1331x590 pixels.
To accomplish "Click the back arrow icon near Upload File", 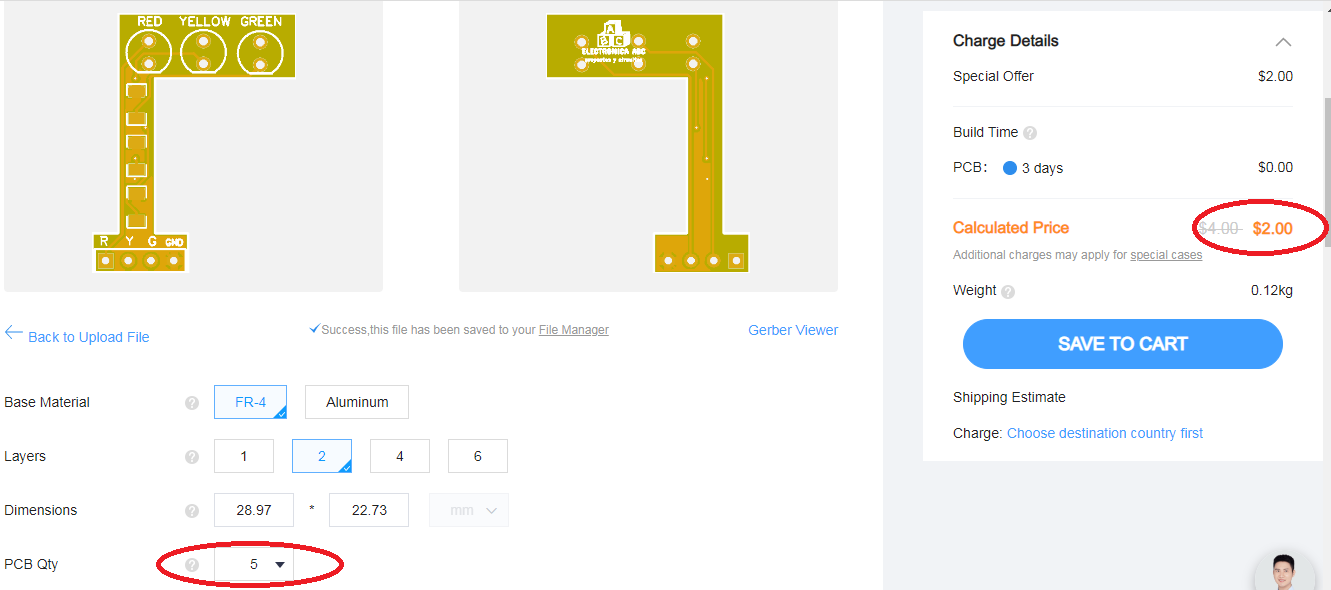I will click(14, 333).
